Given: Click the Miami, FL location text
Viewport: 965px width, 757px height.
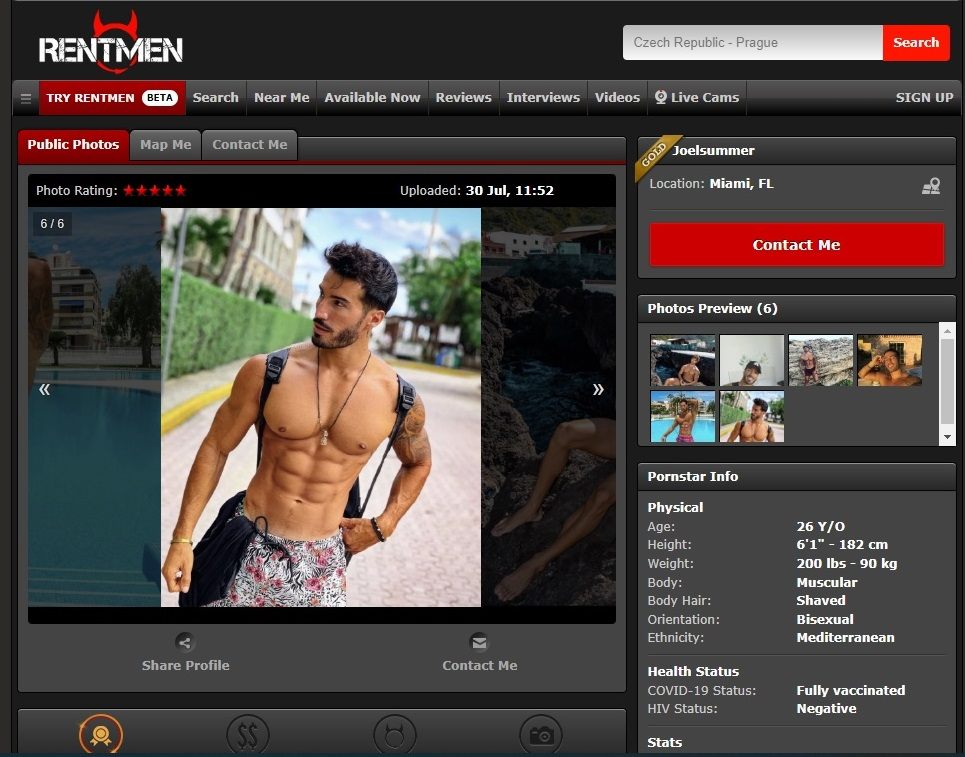Looking at the screenshot, I should click(x=741, y=183).
